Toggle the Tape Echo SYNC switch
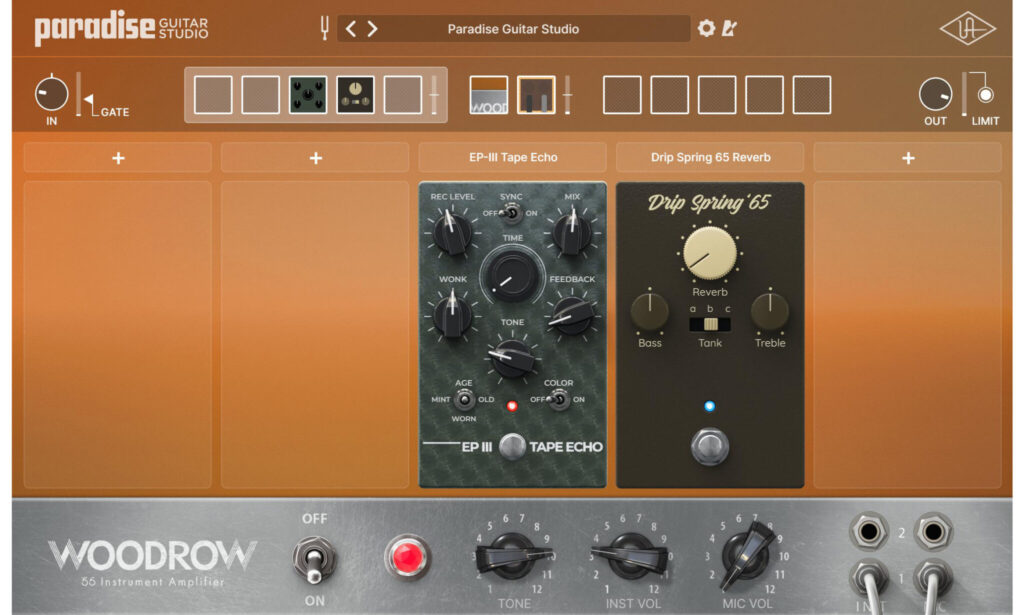Image resolution: width=1024 pixels, height=615 pixels. pyautogui.click(x=511, y=212)
